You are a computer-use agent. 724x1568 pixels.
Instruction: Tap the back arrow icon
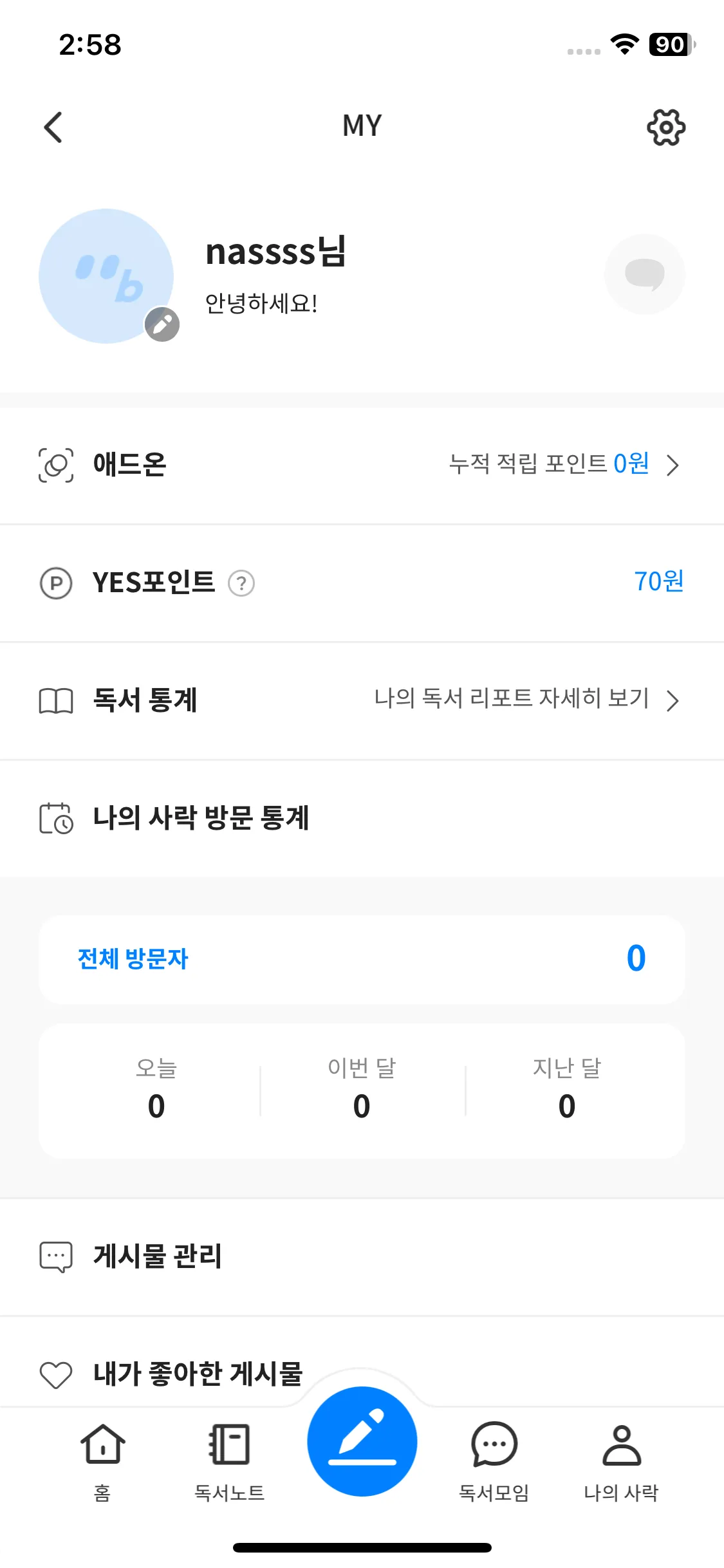[53, 127]
